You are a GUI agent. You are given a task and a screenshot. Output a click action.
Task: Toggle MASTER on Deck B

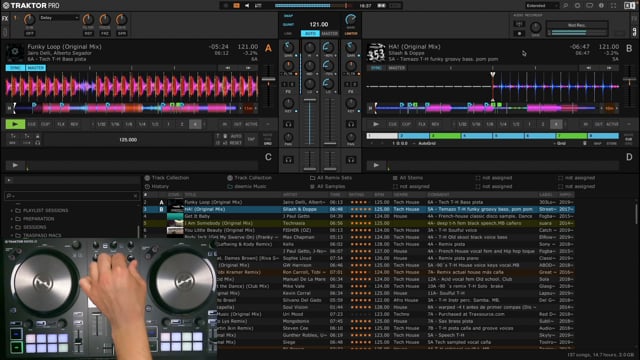(396, 68)
